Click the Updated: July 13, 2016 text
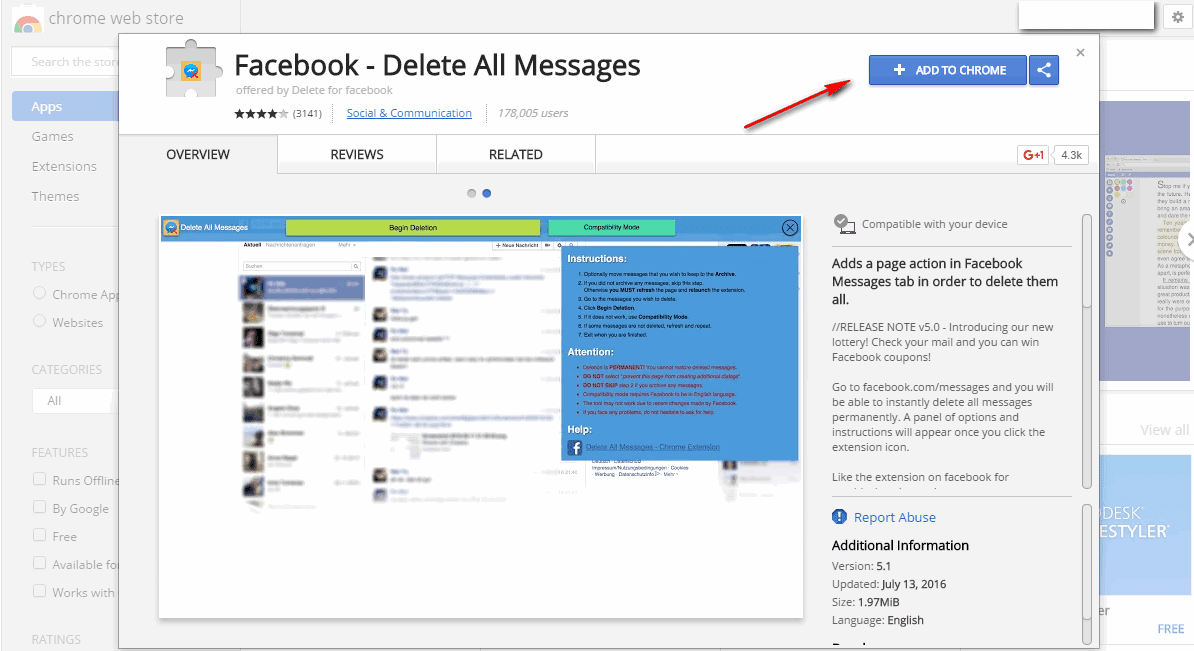1194x651 pixels. pos(889,584)
